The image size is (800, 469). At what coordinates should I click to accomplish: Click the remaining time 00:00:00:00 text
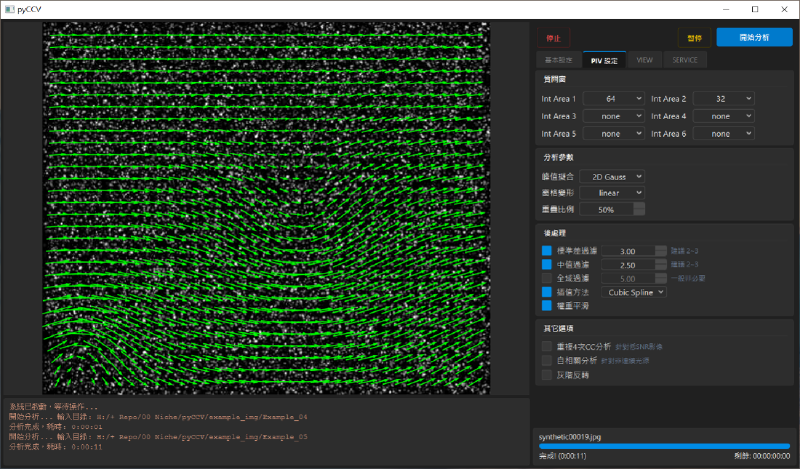pos(762,456)
